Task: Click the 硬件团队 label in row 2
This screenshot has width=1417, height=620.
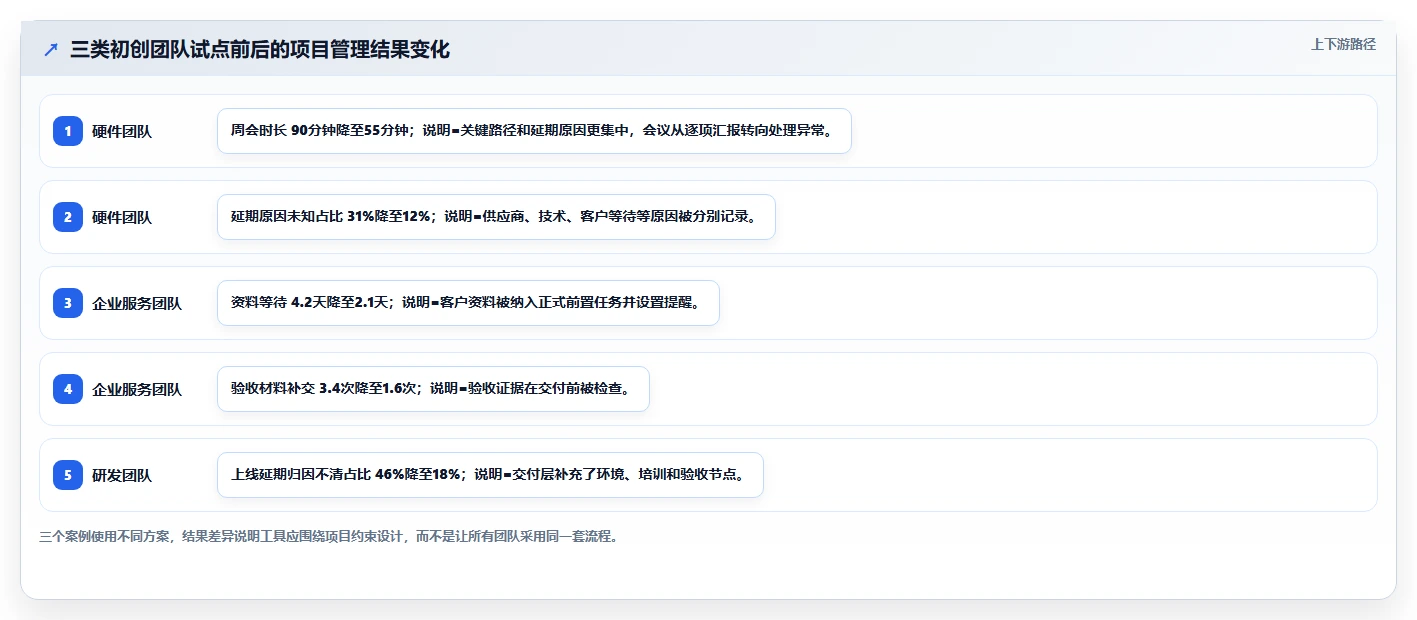Action: [122, 217]
